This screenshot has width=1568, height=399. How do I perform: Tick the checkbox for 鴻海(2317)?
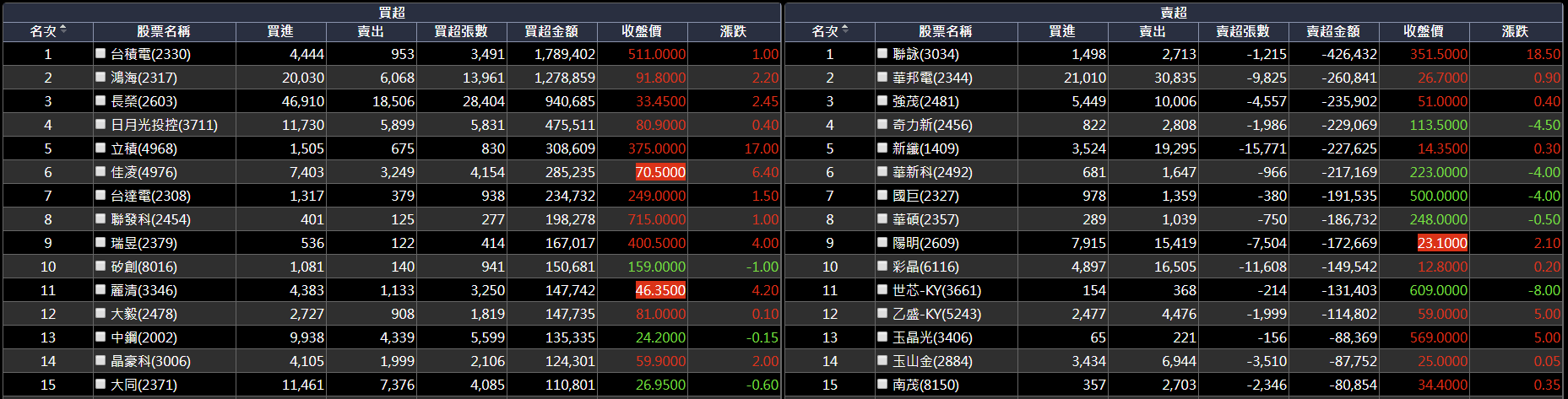click(100, 77)
